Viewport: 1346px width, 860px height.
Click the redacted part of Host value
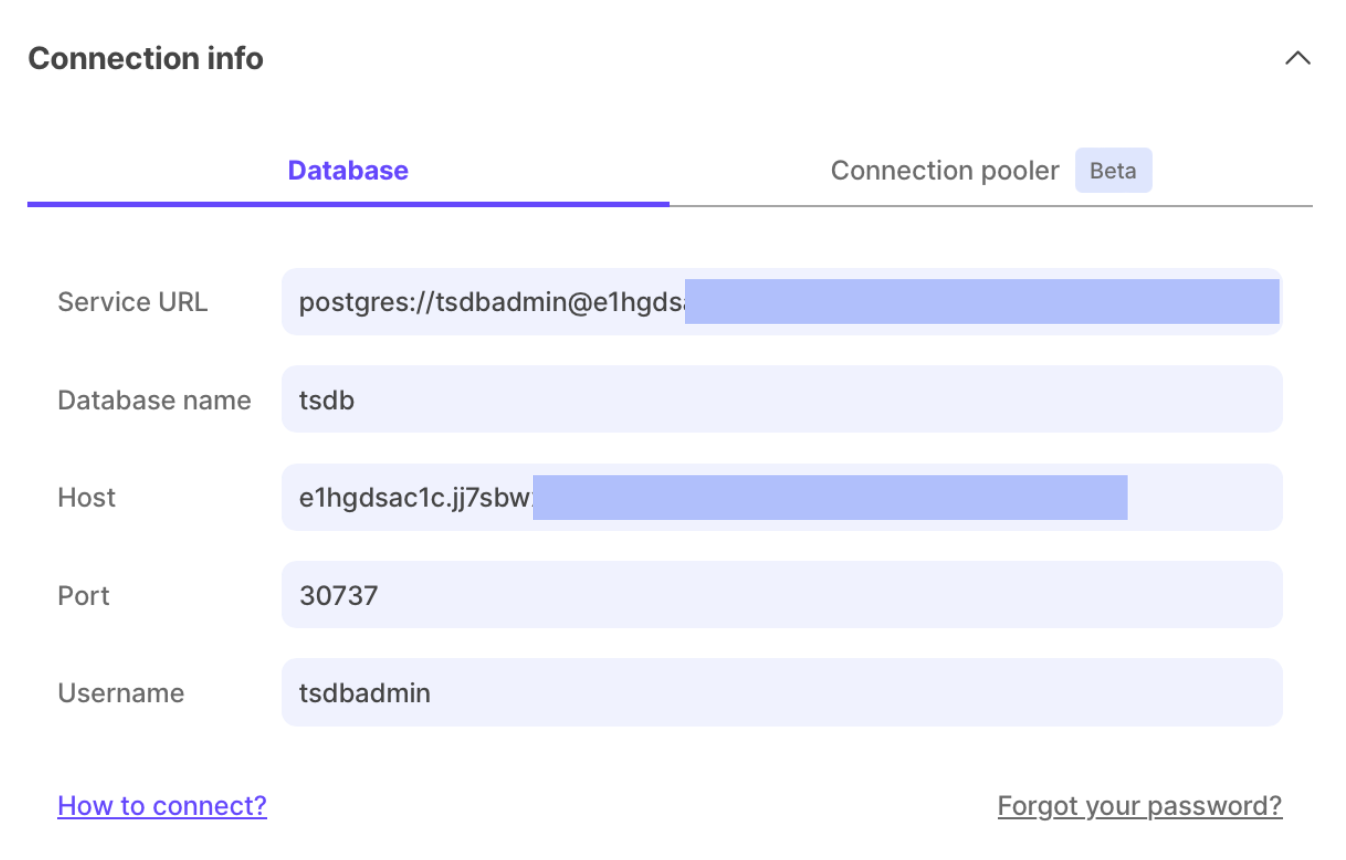(x=829, y=498)
